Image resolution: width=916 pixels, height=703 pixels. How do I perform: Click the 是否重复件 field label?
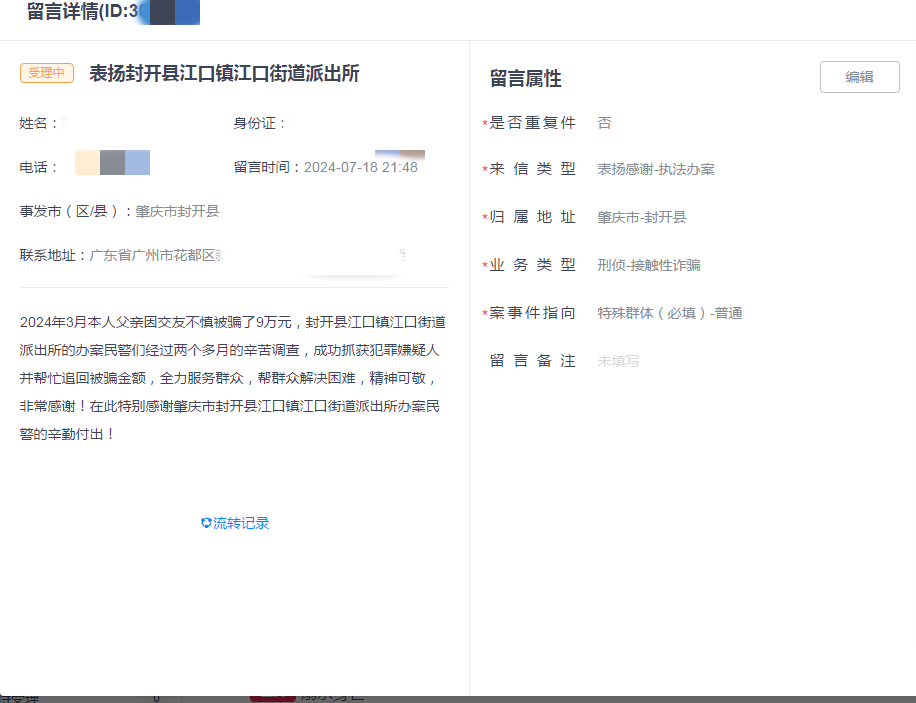[532, 123]
